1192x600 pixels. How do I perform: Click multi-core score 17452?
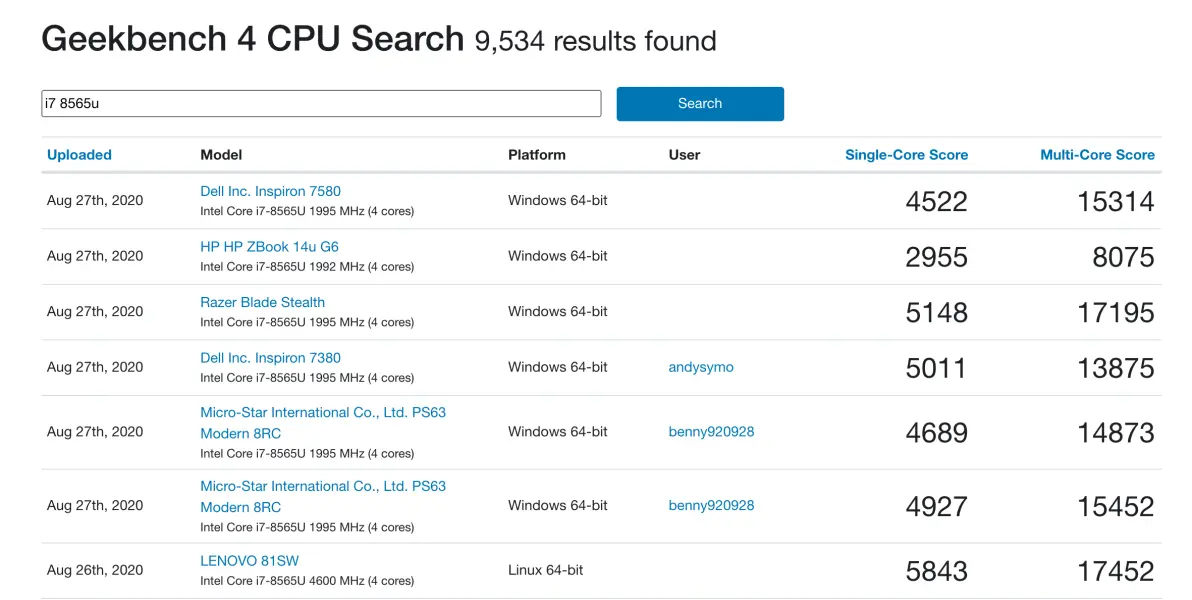tap(1115, 571)
